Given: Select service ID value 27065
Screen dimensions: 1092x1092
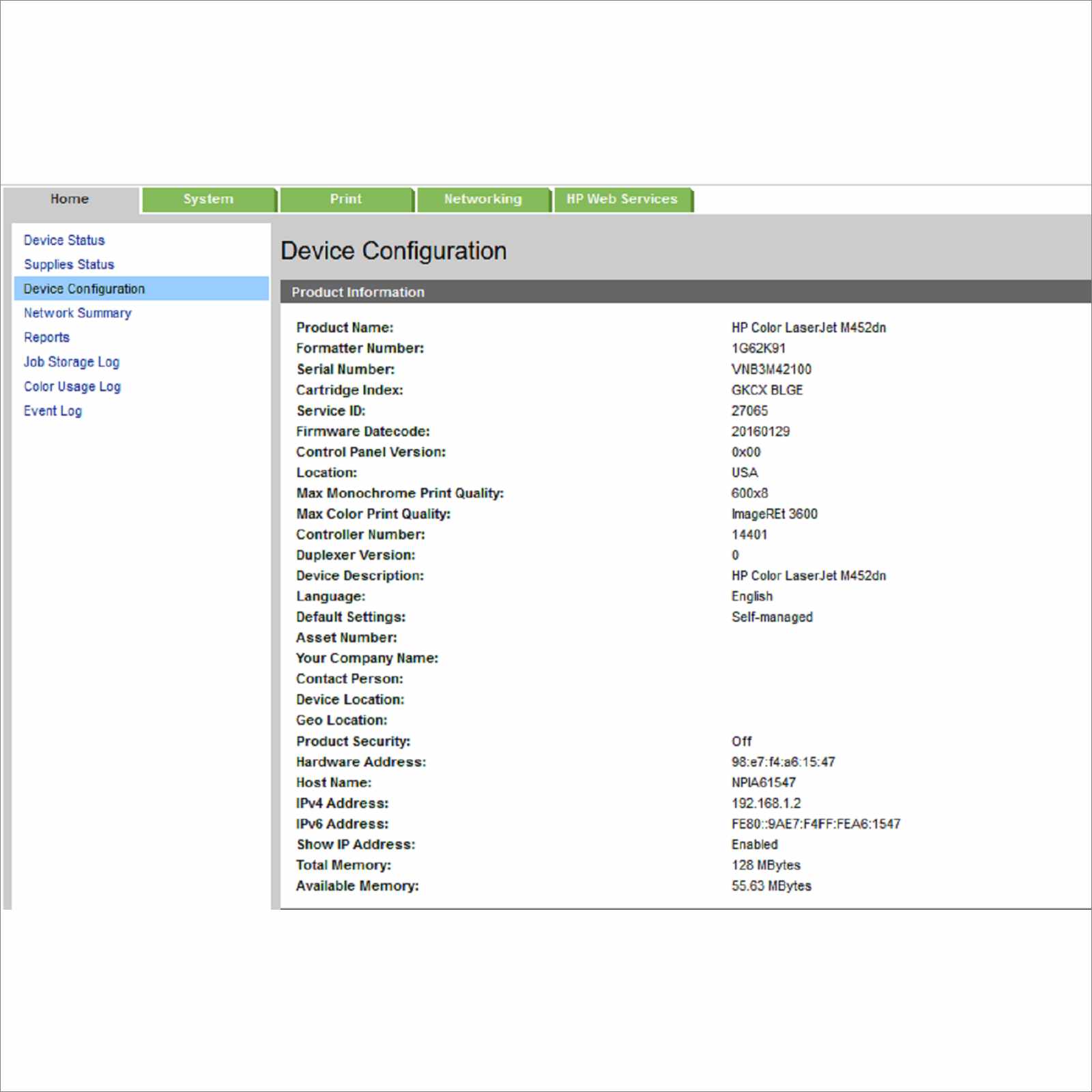Looking at the screenshot, I should (749, 411).
